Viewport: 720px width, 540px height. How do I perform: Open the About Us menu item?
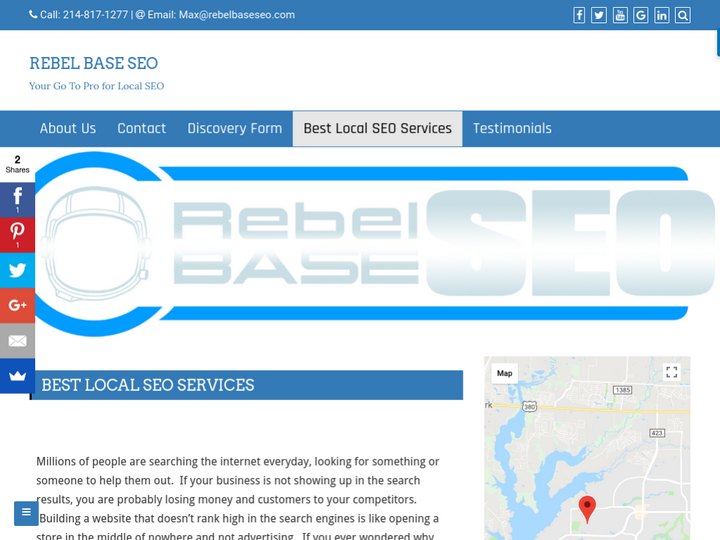pyautogui.click(x=68, y=129)
